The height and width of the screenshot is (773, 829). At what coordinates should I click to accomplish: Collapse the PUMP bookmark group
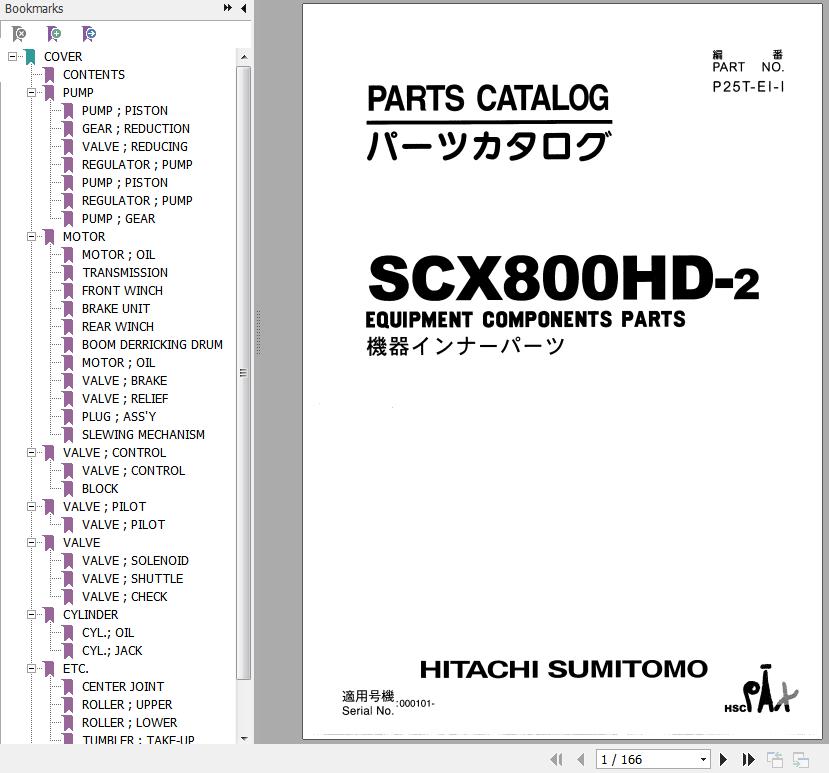click(x=31, y=93)
